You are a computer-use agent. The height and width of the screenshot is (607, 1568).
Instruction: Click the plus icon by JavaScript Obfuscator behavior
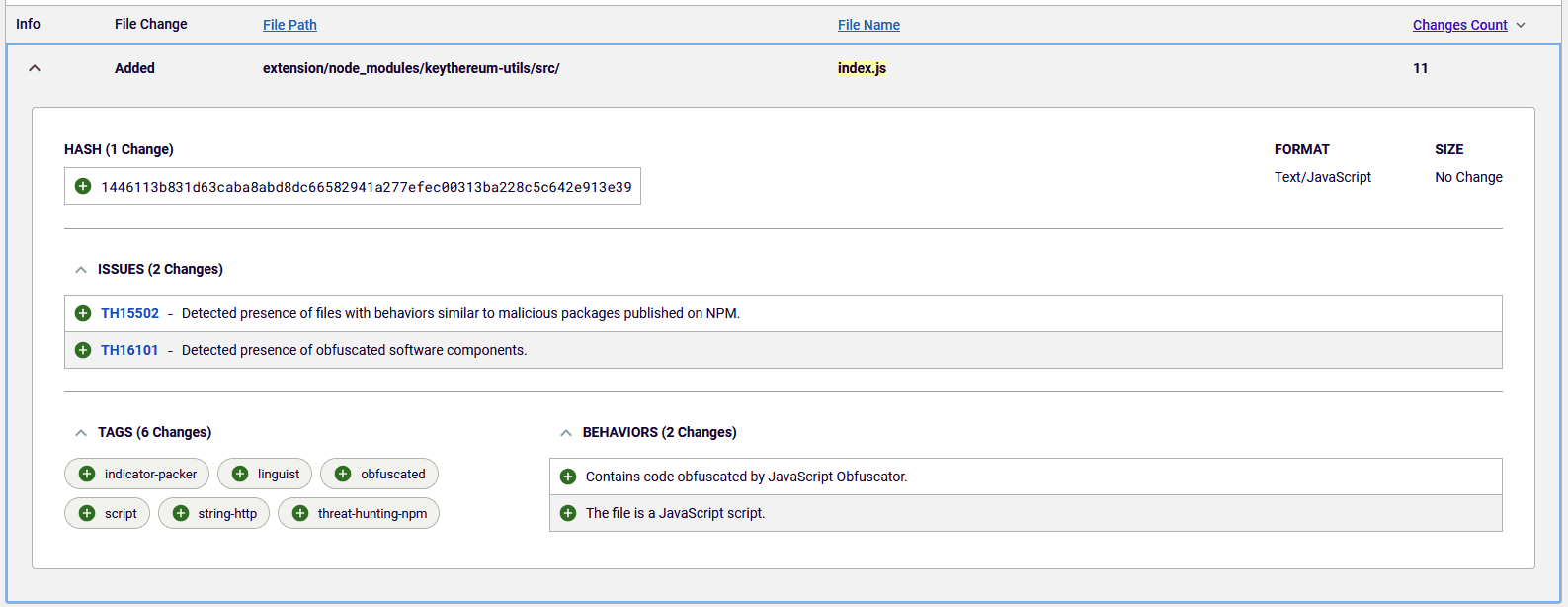coord(568,477)
